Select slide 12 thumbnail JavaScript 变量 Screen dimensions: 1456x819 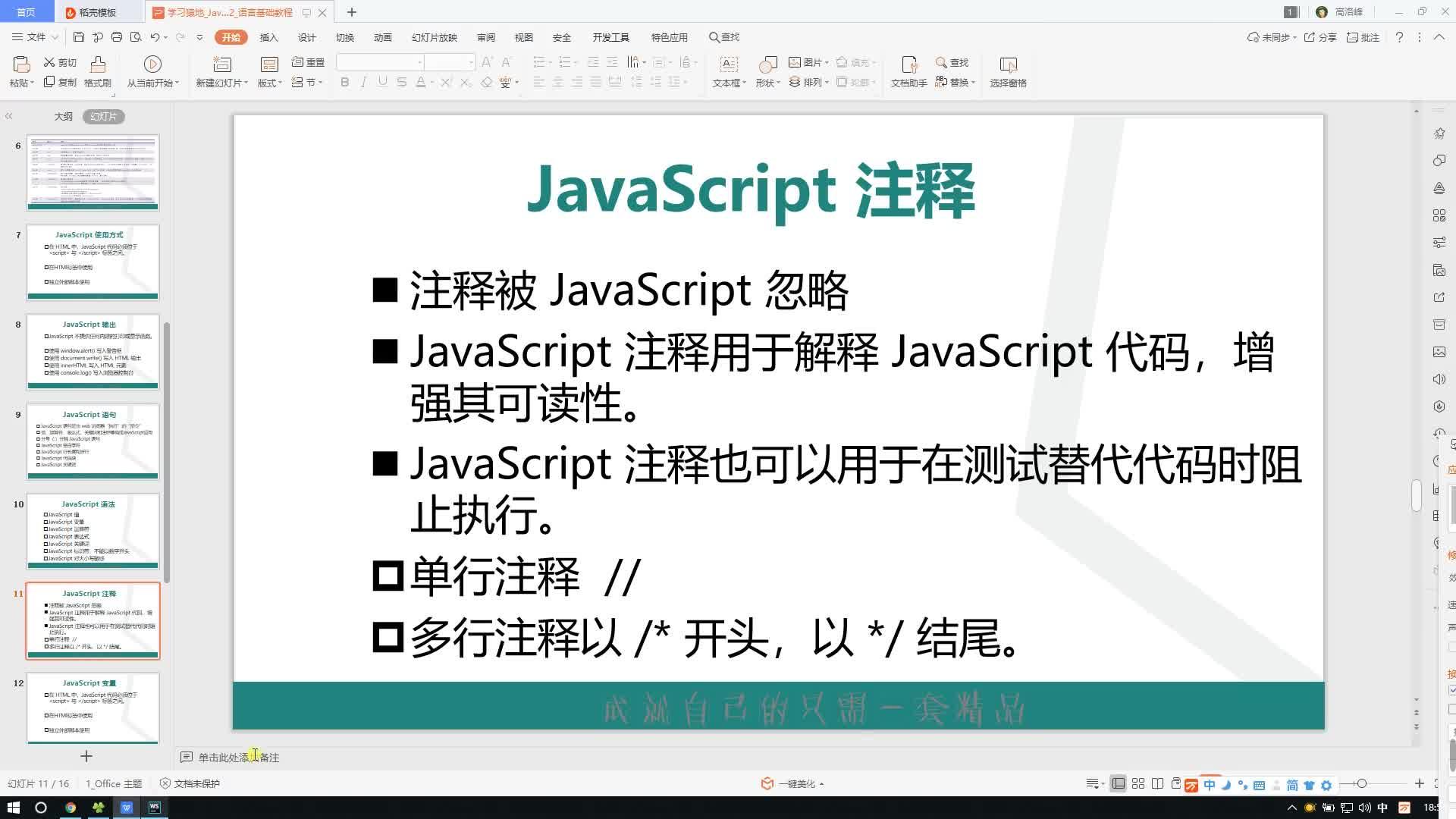point(93,708)
